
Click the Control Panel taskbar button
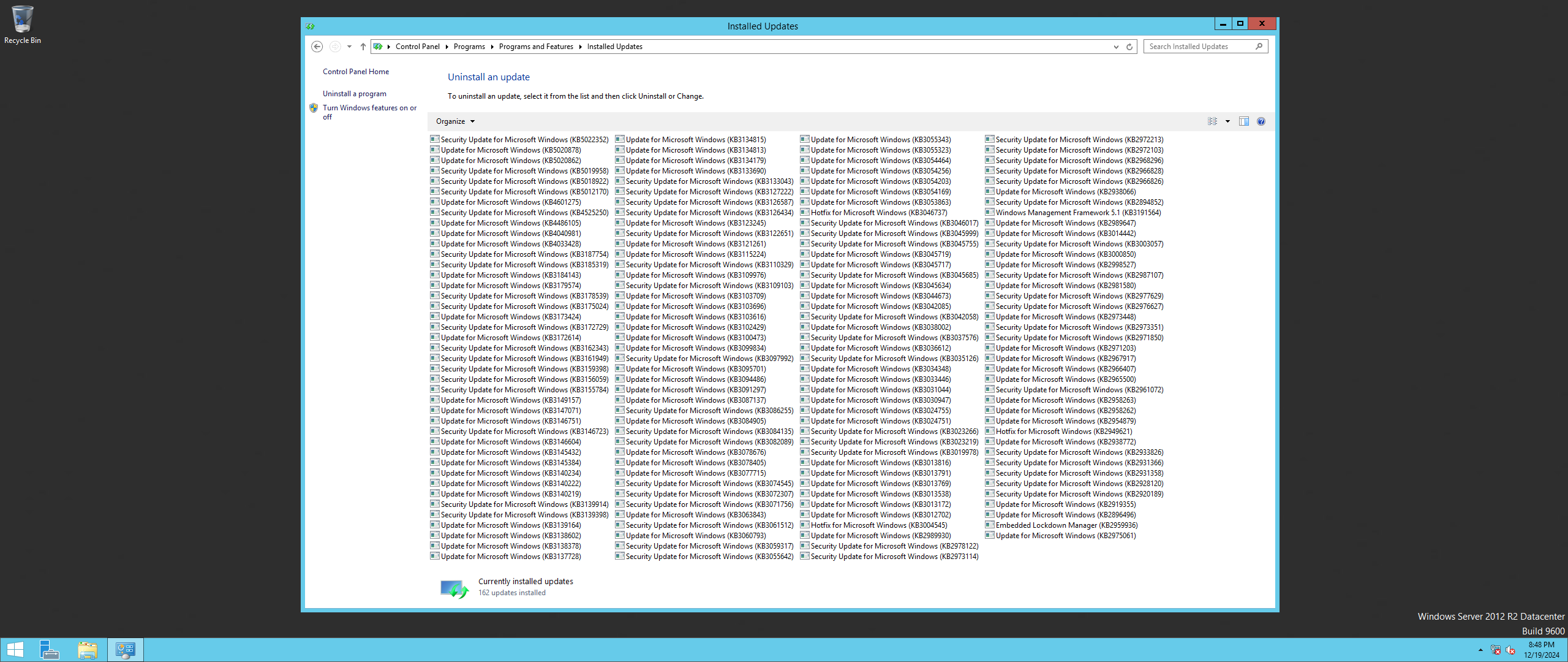126,650
